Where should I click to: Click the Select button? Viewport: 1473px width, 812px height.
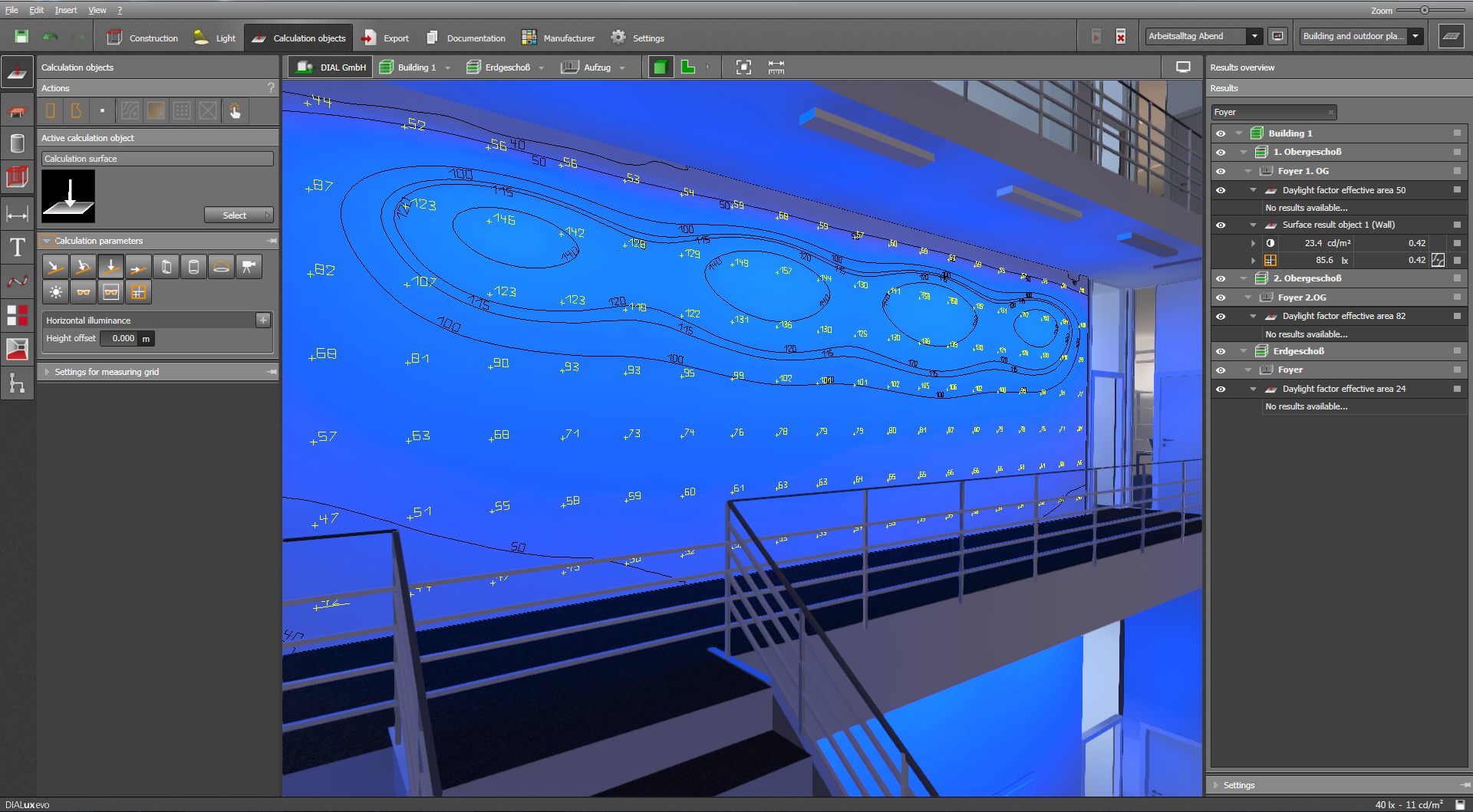[239, 215]
